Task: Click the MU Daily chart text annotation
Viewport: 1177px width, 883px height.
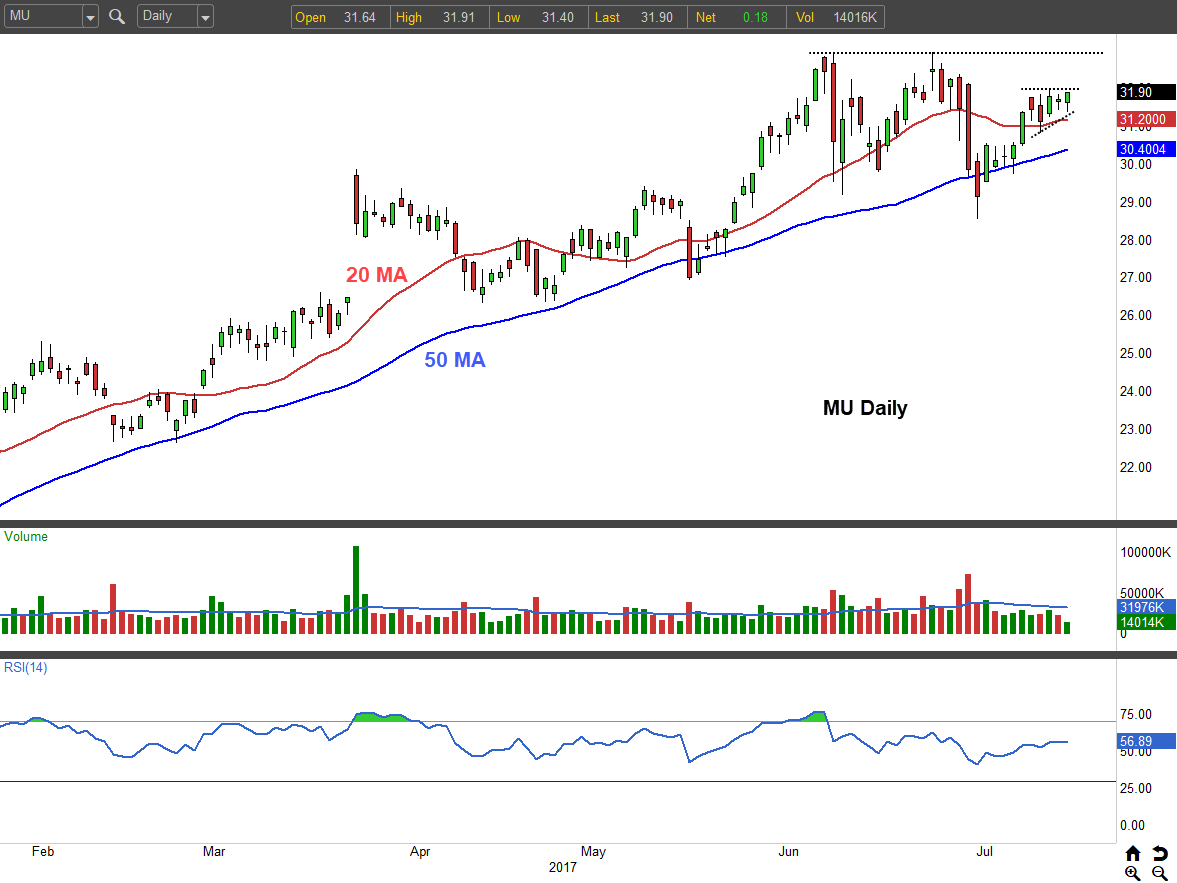Action: [x=865, y=408]
